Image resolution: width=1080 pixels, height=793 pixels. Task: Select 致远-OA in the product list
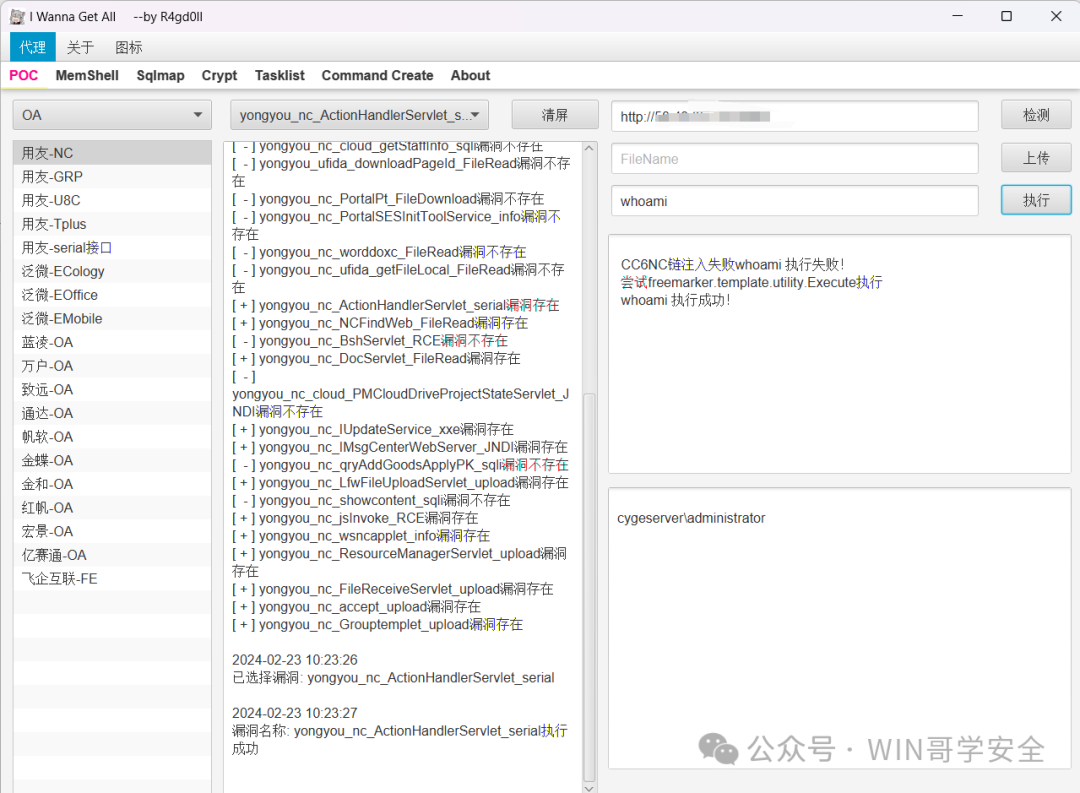pos(112,390)
